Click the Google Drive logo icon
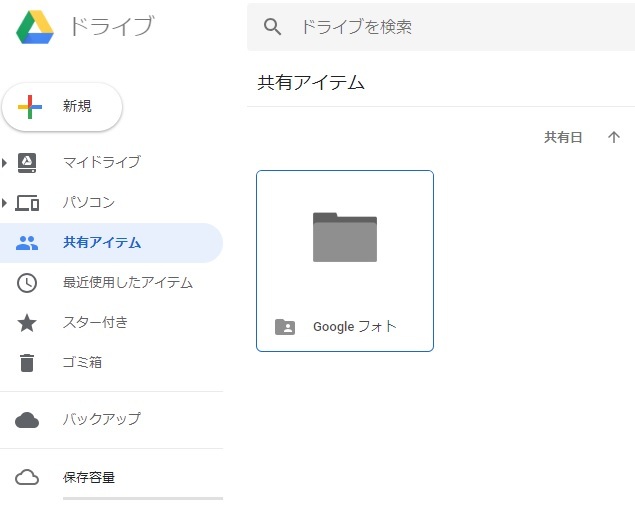The image size is (635, 509). (35, 27)
